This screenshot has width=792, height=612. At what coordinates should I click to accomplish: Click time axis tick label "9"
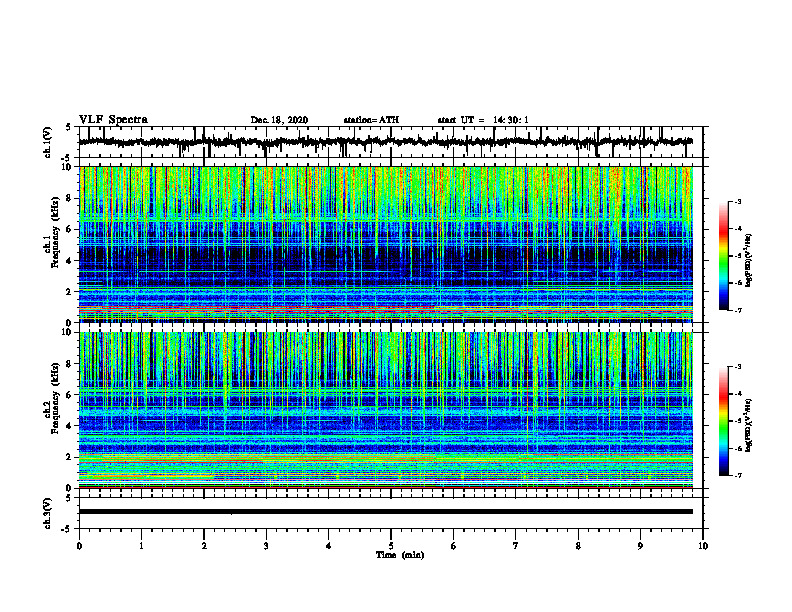pyautogui.click(x=640, y=546)
